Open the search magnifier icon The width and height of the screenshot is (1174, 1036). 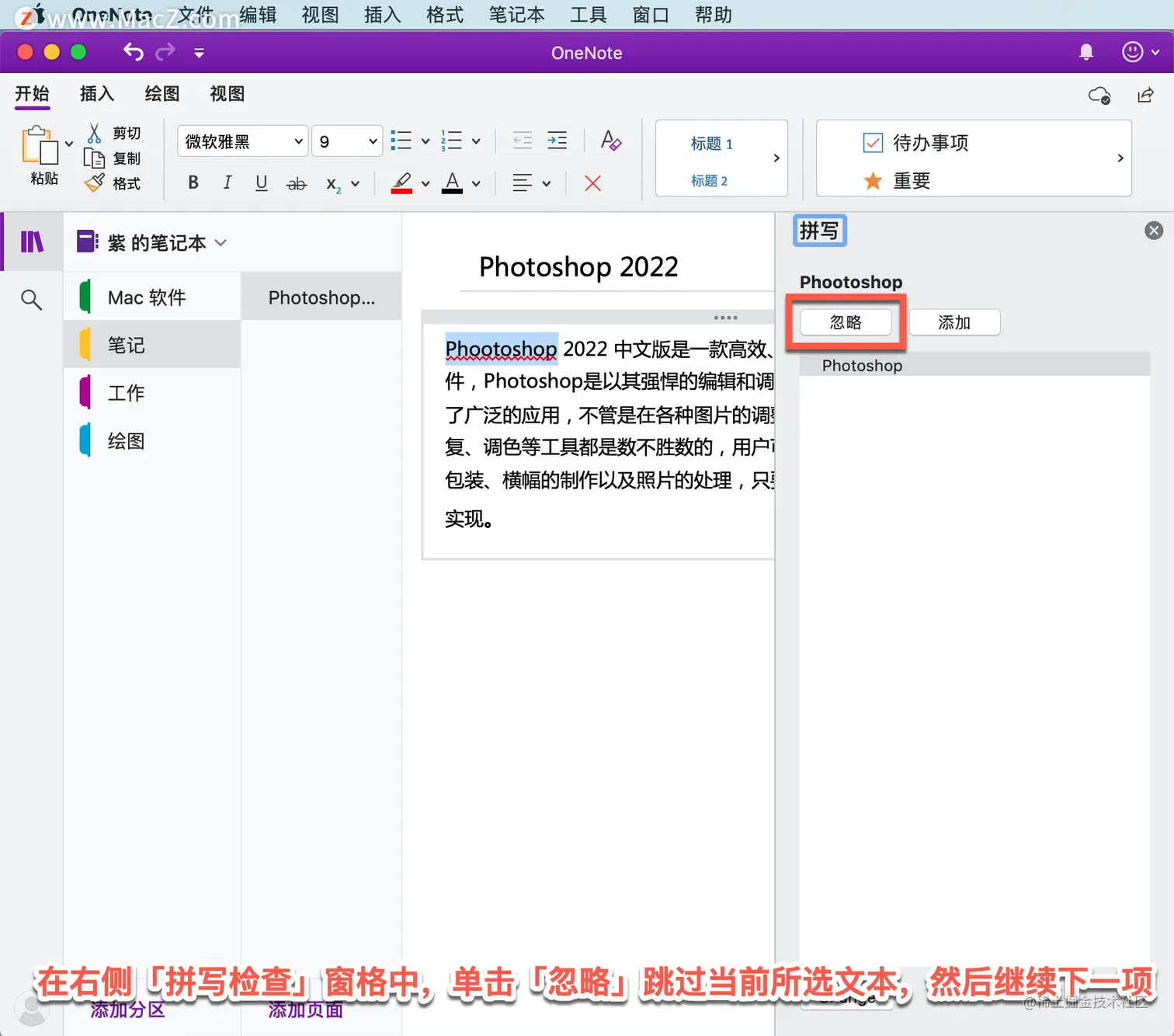(x=31, y=300)
